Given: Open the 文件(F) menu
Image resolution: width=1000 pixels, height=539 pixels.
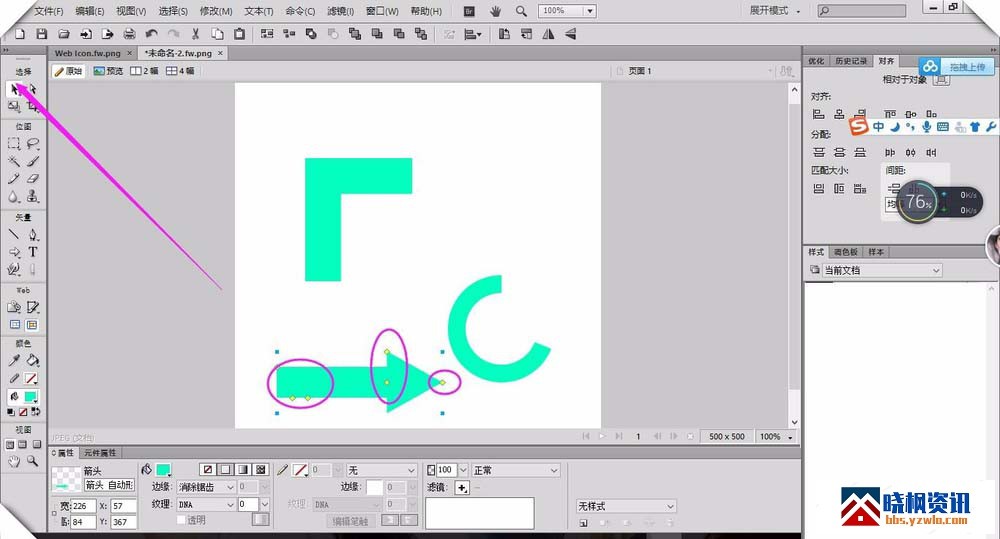Looking at the screenshot, I should pyautogui.click(x=48, y=11).
